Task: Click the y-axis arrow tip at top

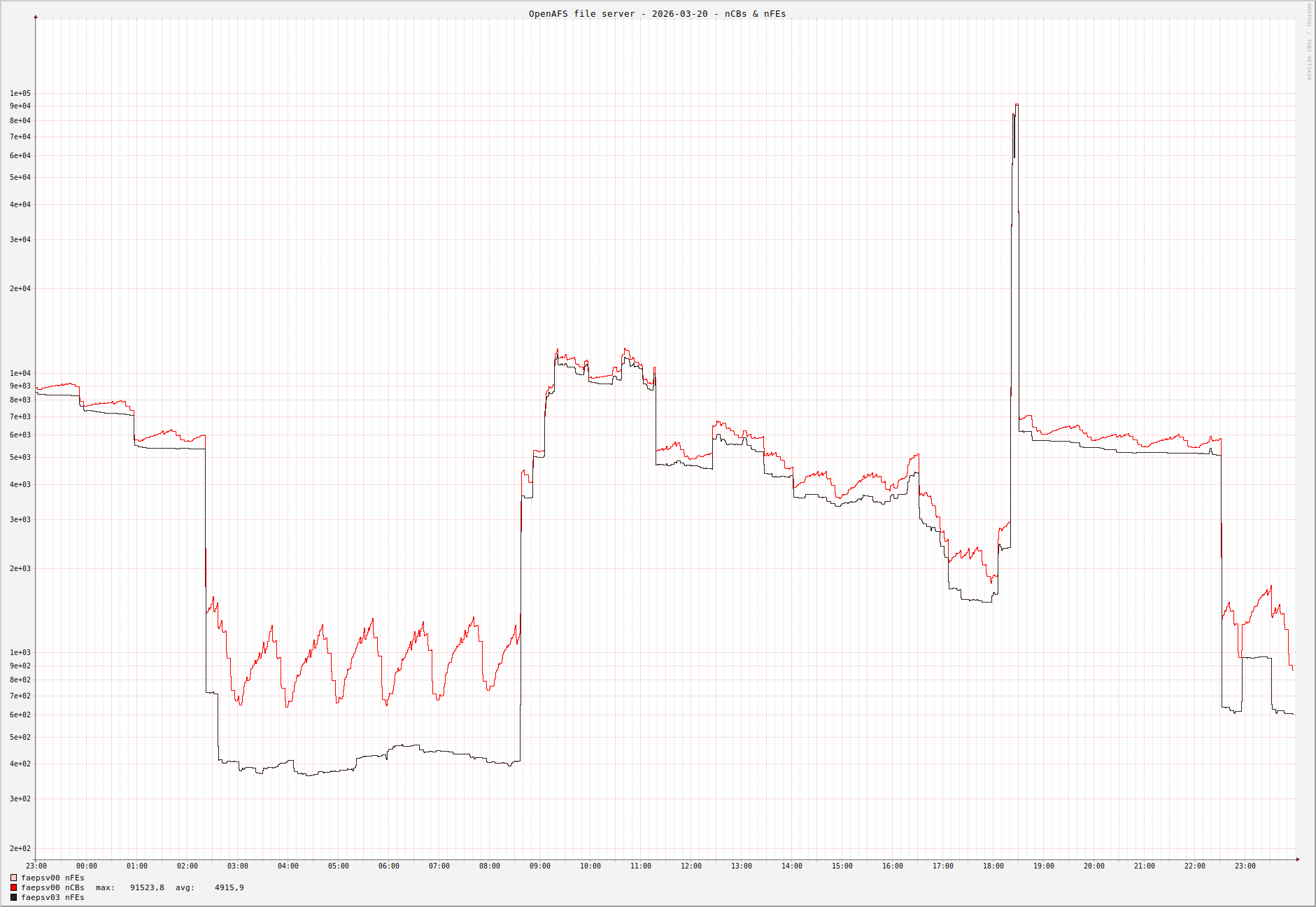Action: coord(36,16)
